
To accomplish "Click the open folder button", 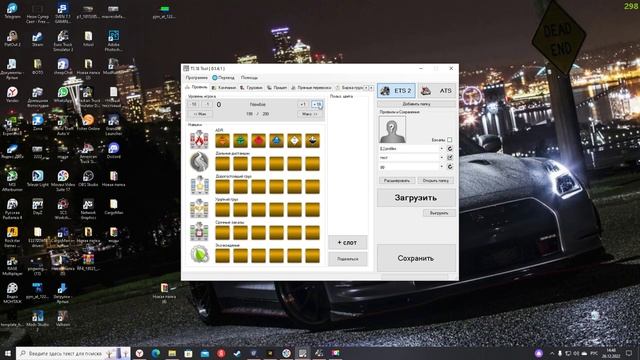I will click(x=436, y=180).
